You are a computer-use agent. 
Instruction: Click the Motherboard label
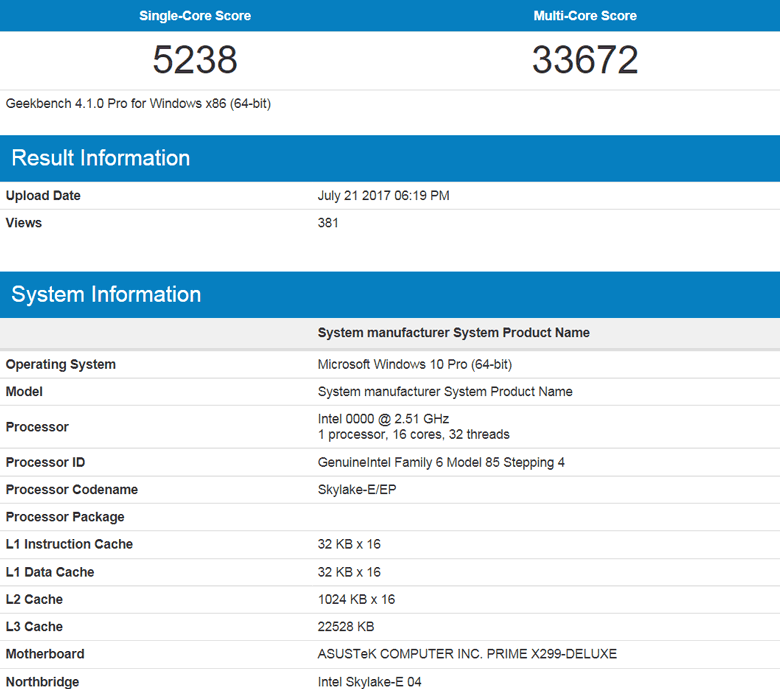click(x=45, y=654)
